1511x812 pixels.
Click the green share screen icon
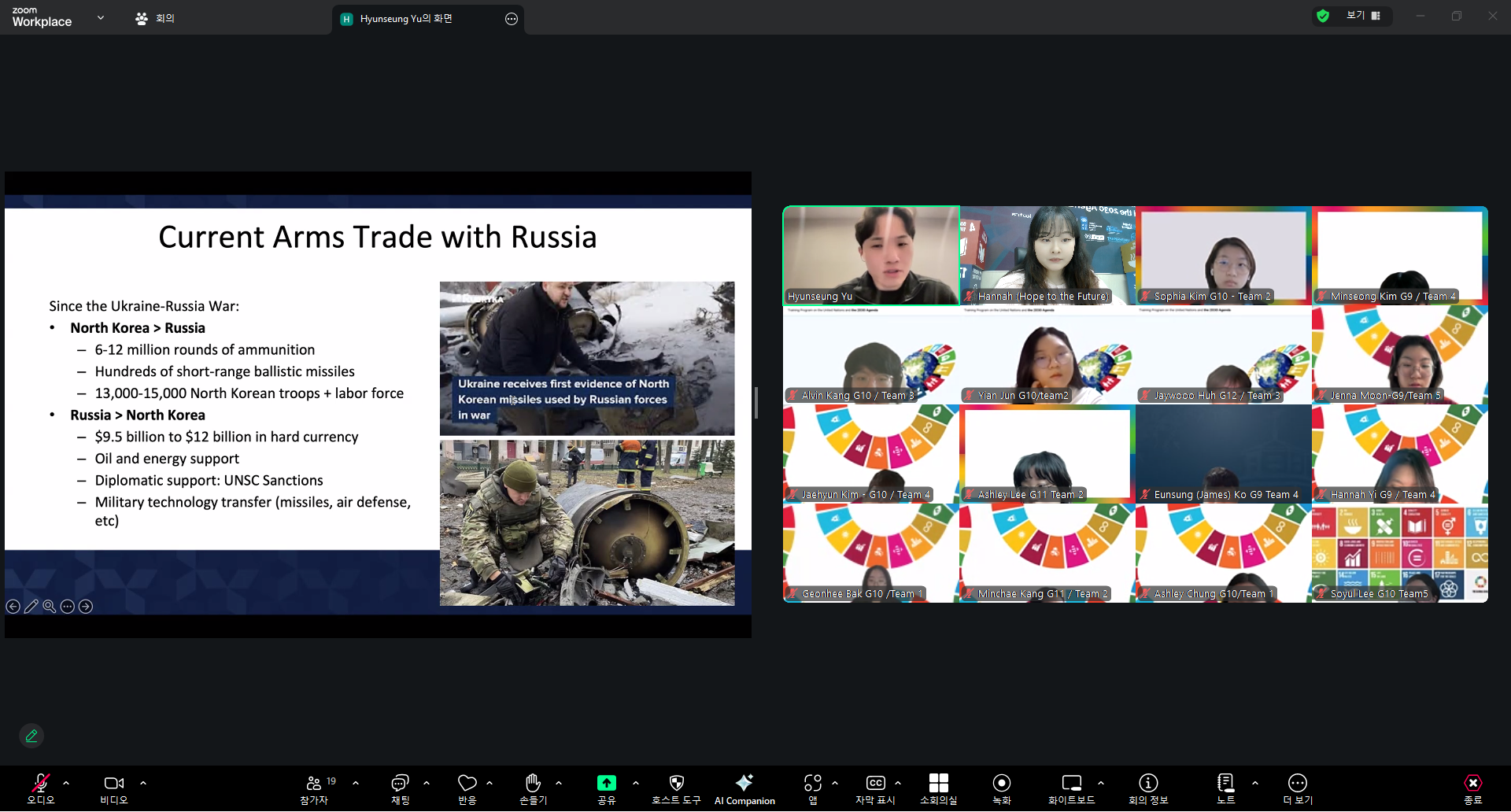pyautogui.click(x=606, y=783)
